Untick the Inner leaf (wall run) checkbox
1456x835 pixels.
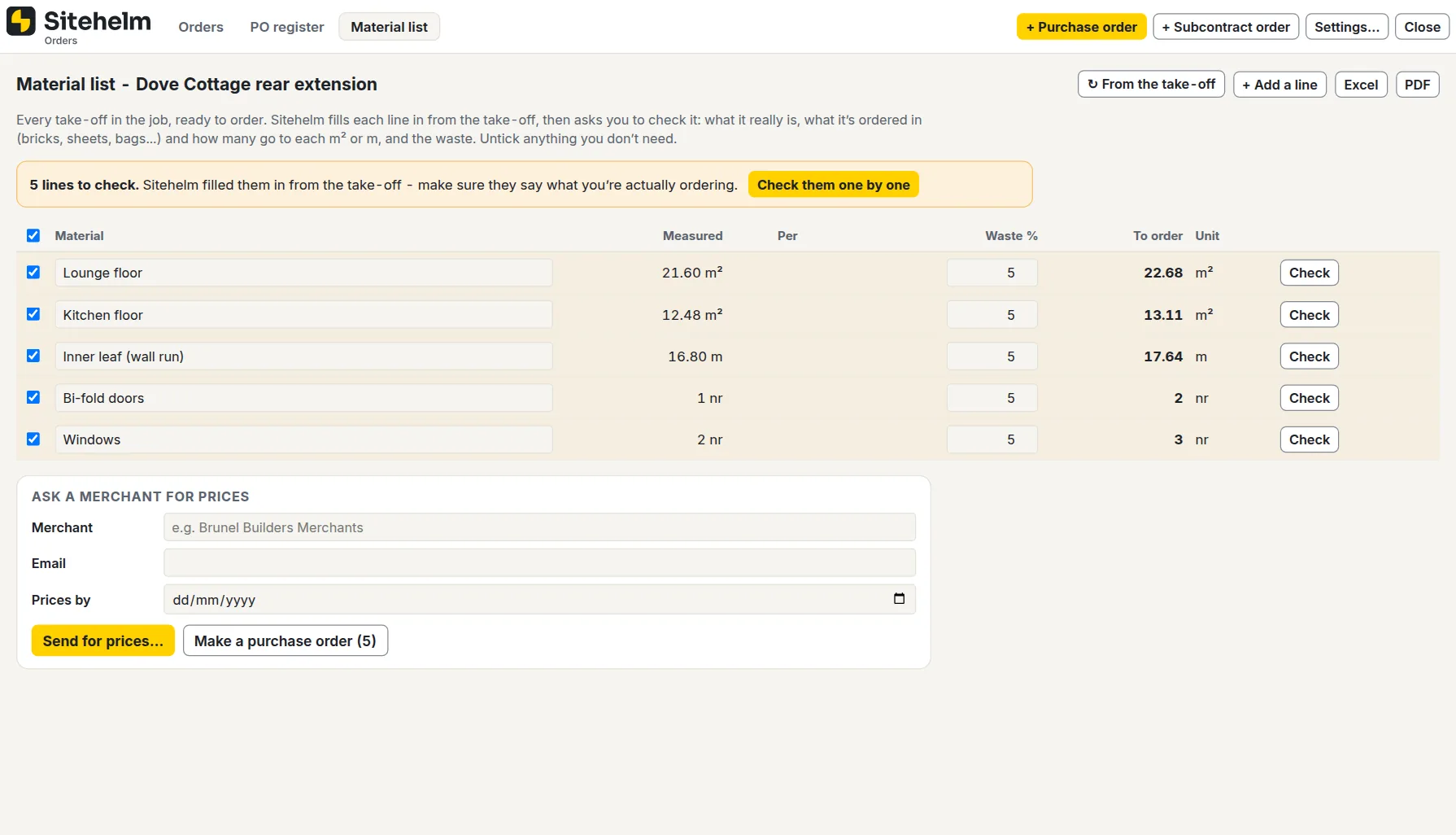click(x=33, y=356)
